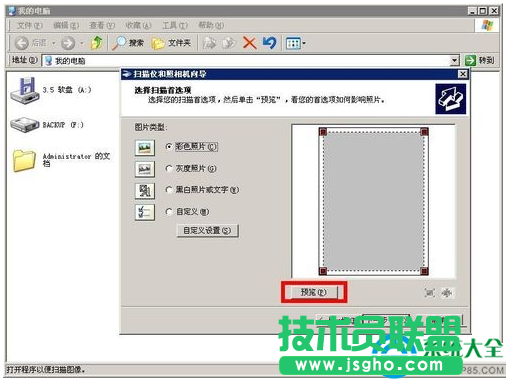Click the custom settings checklist icon
506x381 pixels.
click(145, 212)
